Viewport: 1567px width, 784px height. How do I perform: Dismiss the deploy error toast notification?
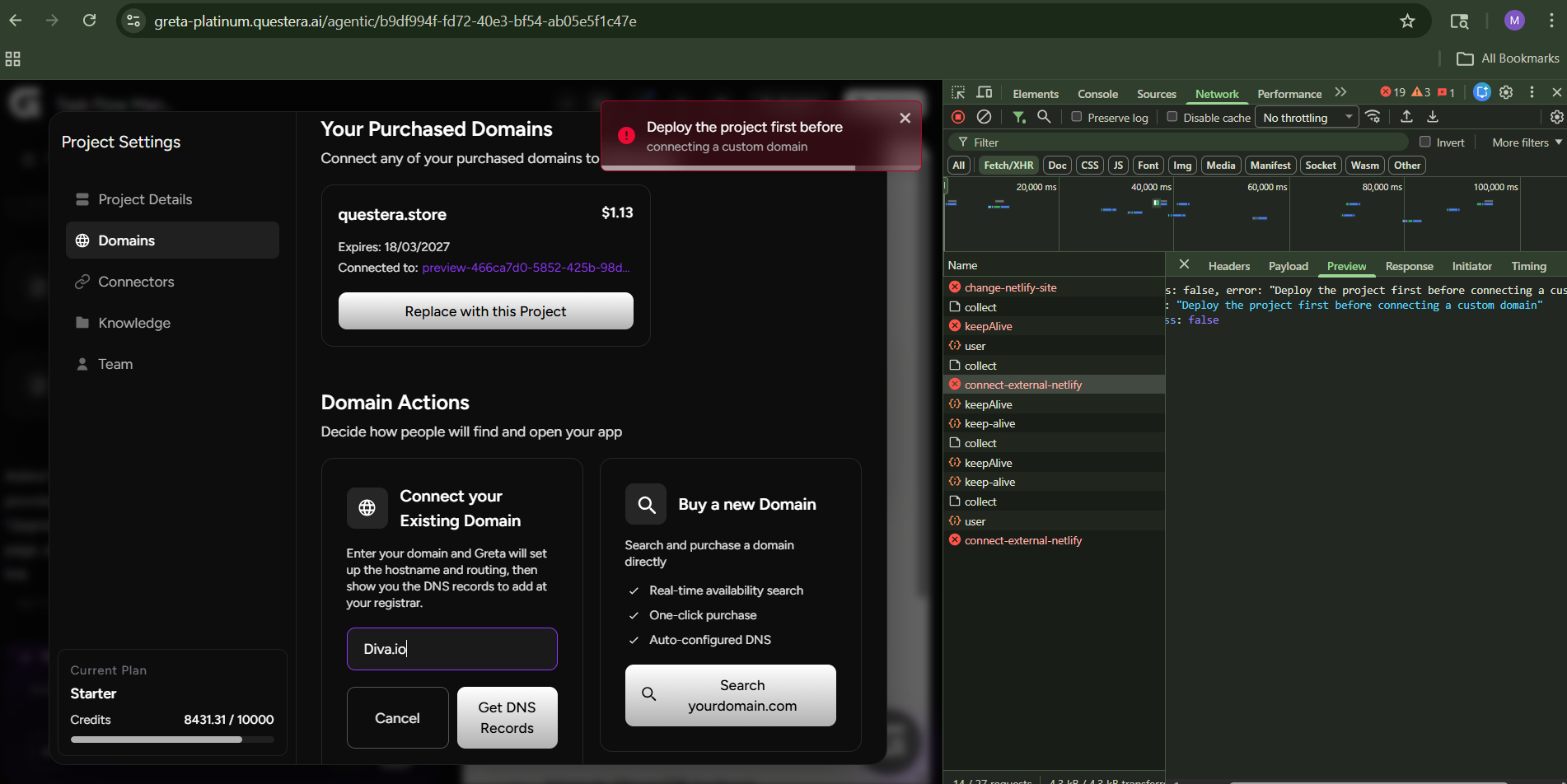tap(905, 118)
